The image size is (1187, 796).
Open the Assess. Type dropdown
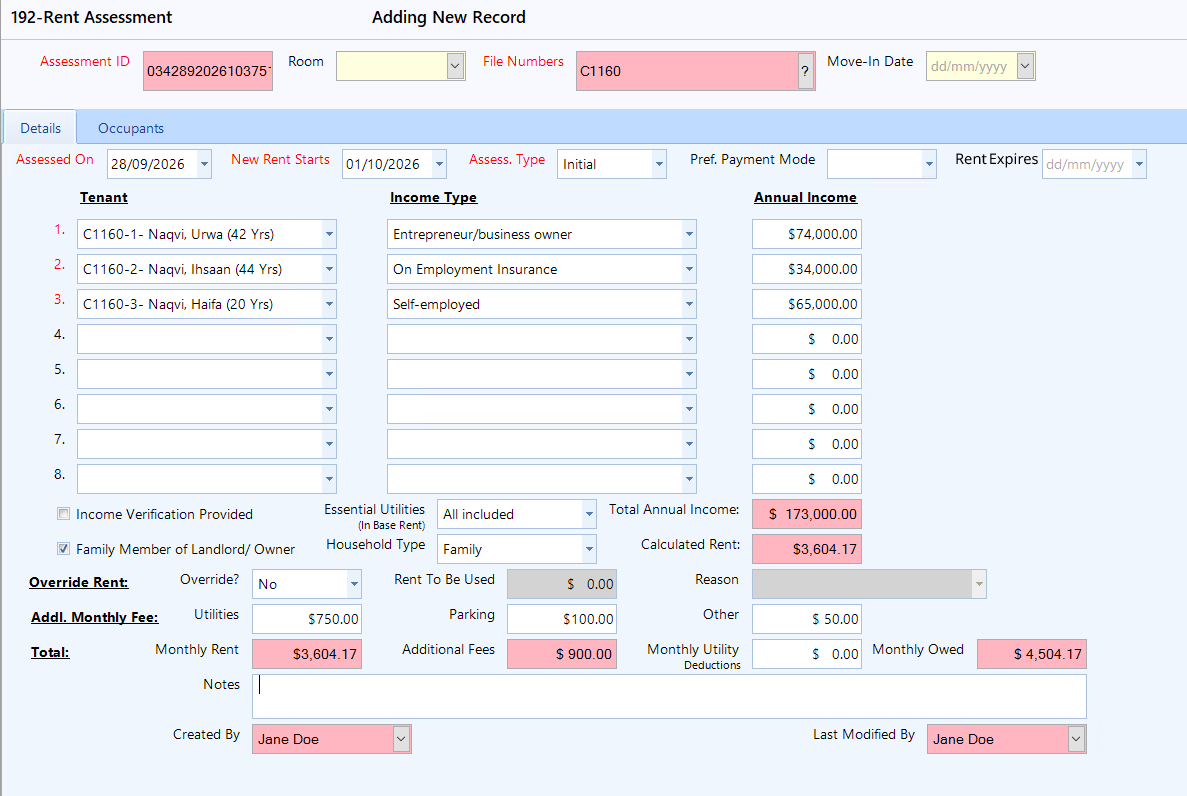point(659,164)
